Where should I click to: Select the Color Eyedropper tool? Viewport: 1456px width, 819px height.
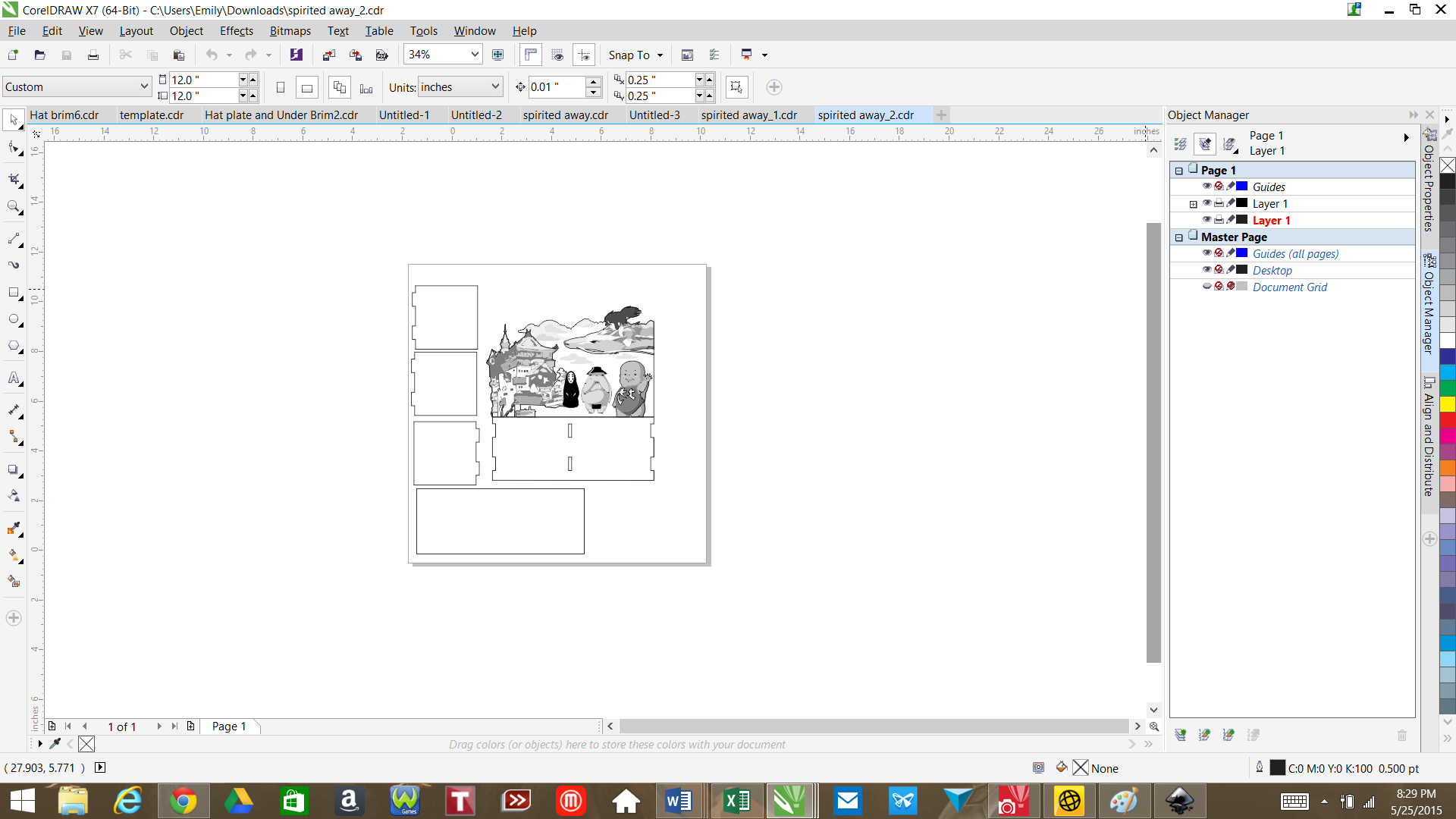point(14,529)
